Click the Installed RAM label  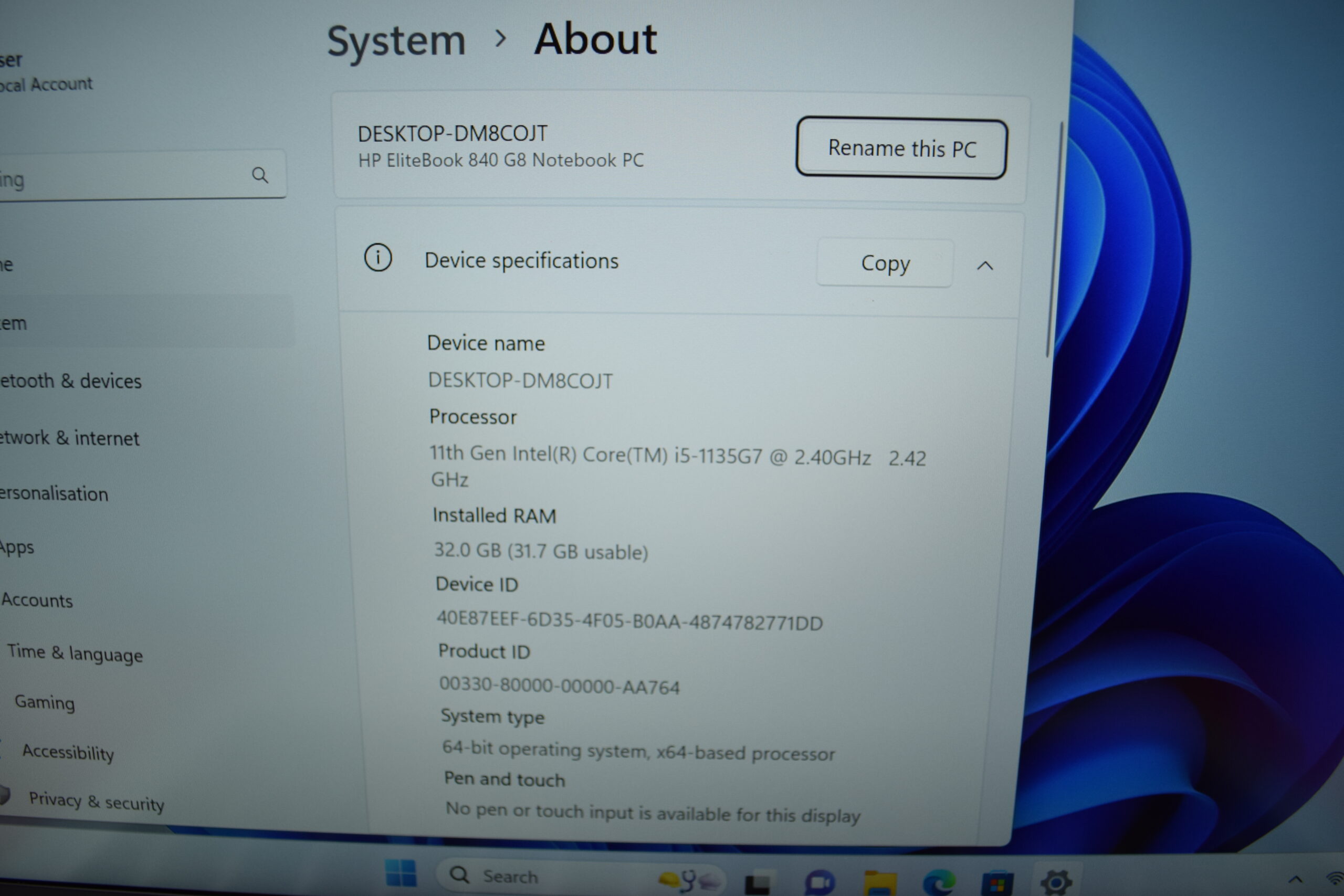494,515
